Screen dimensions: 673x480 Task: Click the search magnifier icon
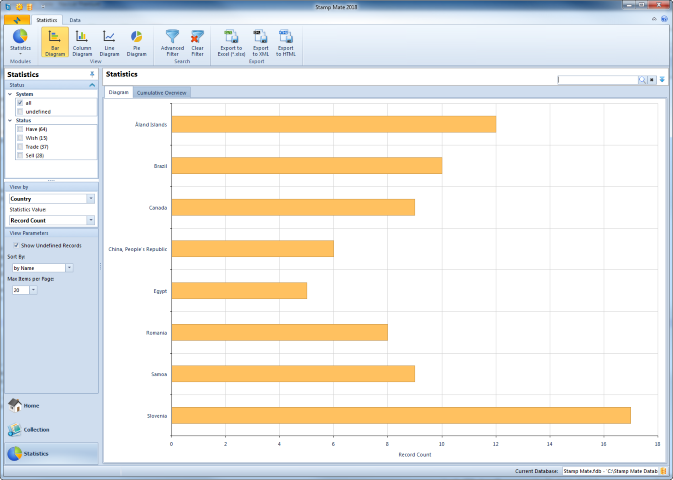coord(643,80)
